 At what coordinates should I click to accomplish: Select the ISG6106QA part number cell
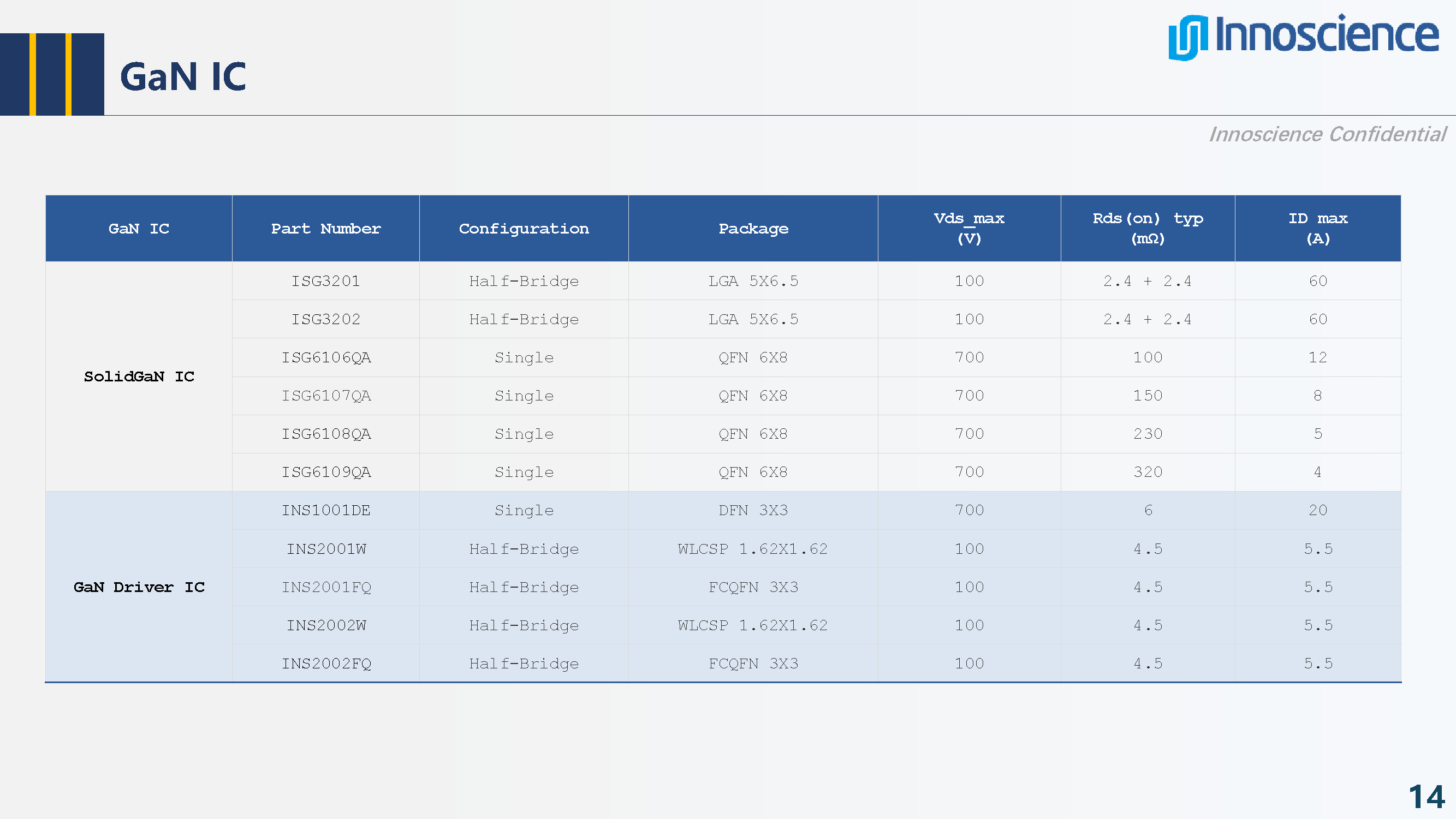pyautogui.click(x=326, y=357)
